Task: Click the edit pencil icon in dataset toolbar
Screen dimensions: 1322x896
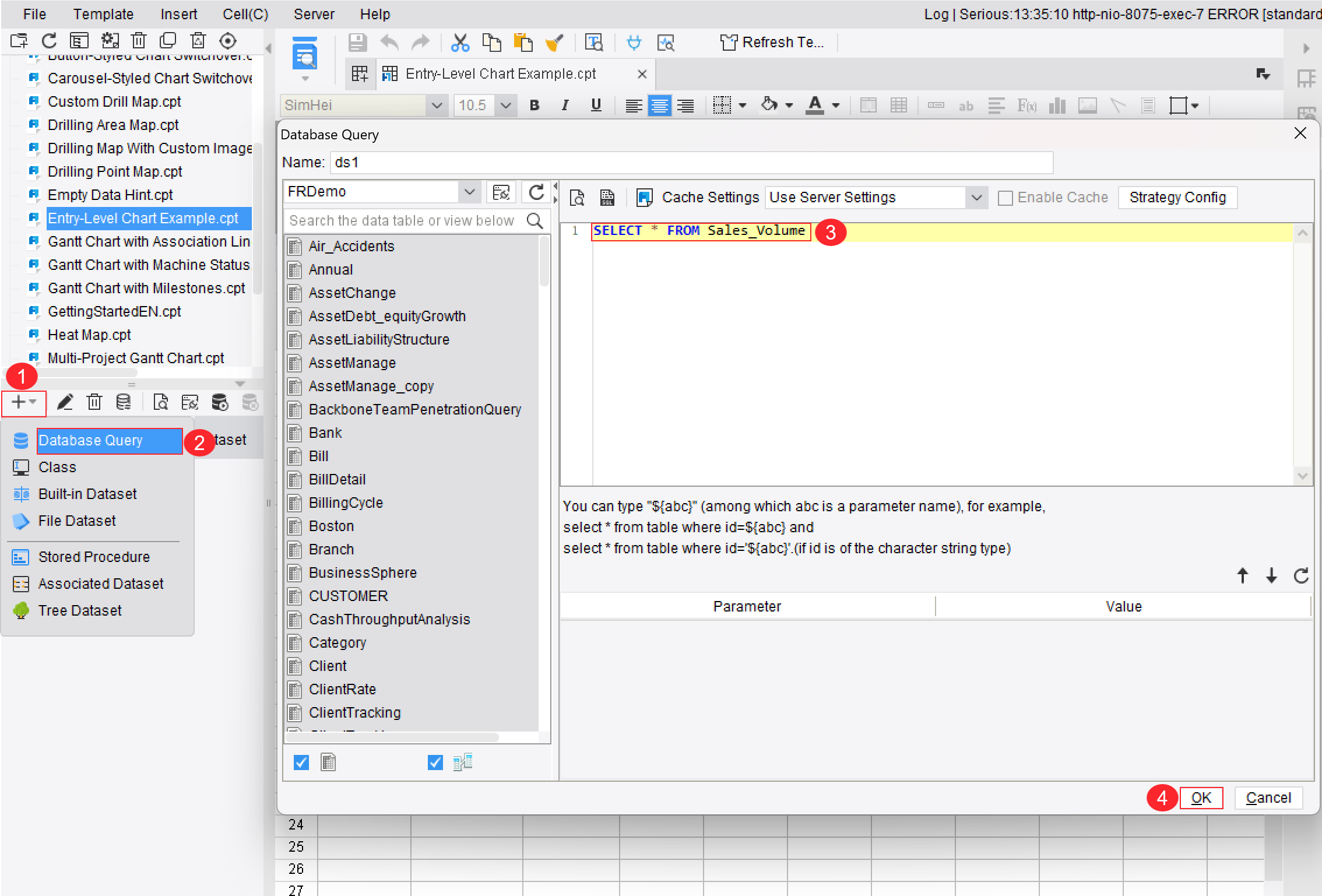Action: (65, 402)
